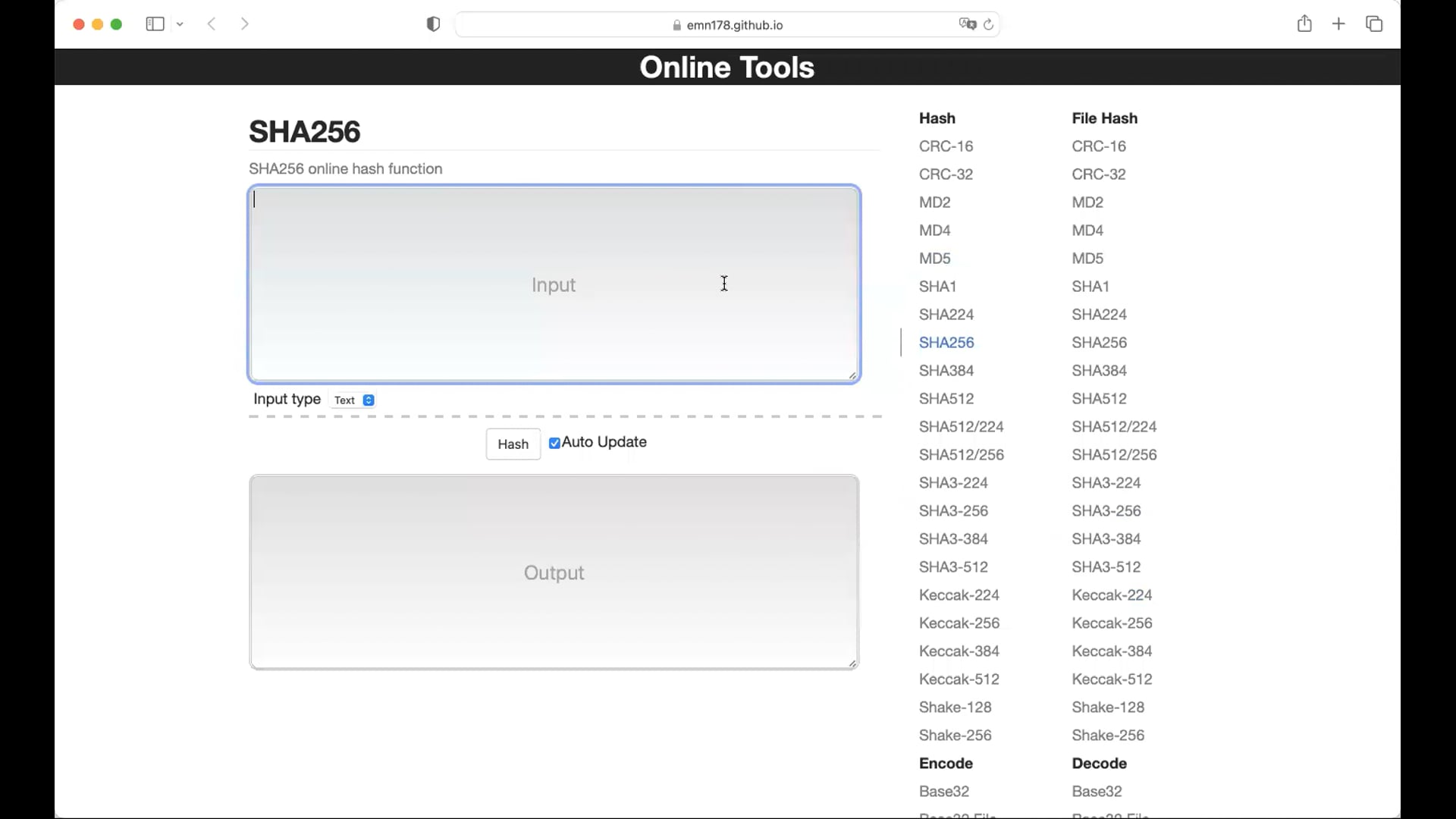
Task: Click the Output text area
Action: (x=554, y=573)
